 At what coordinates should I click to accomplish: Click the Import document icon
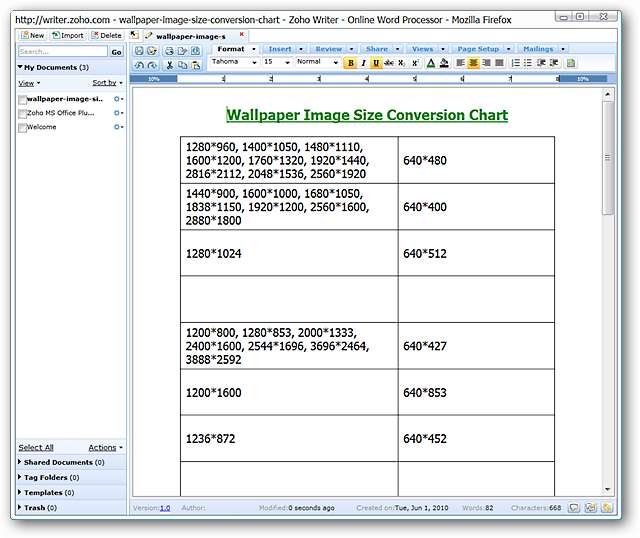68,35
